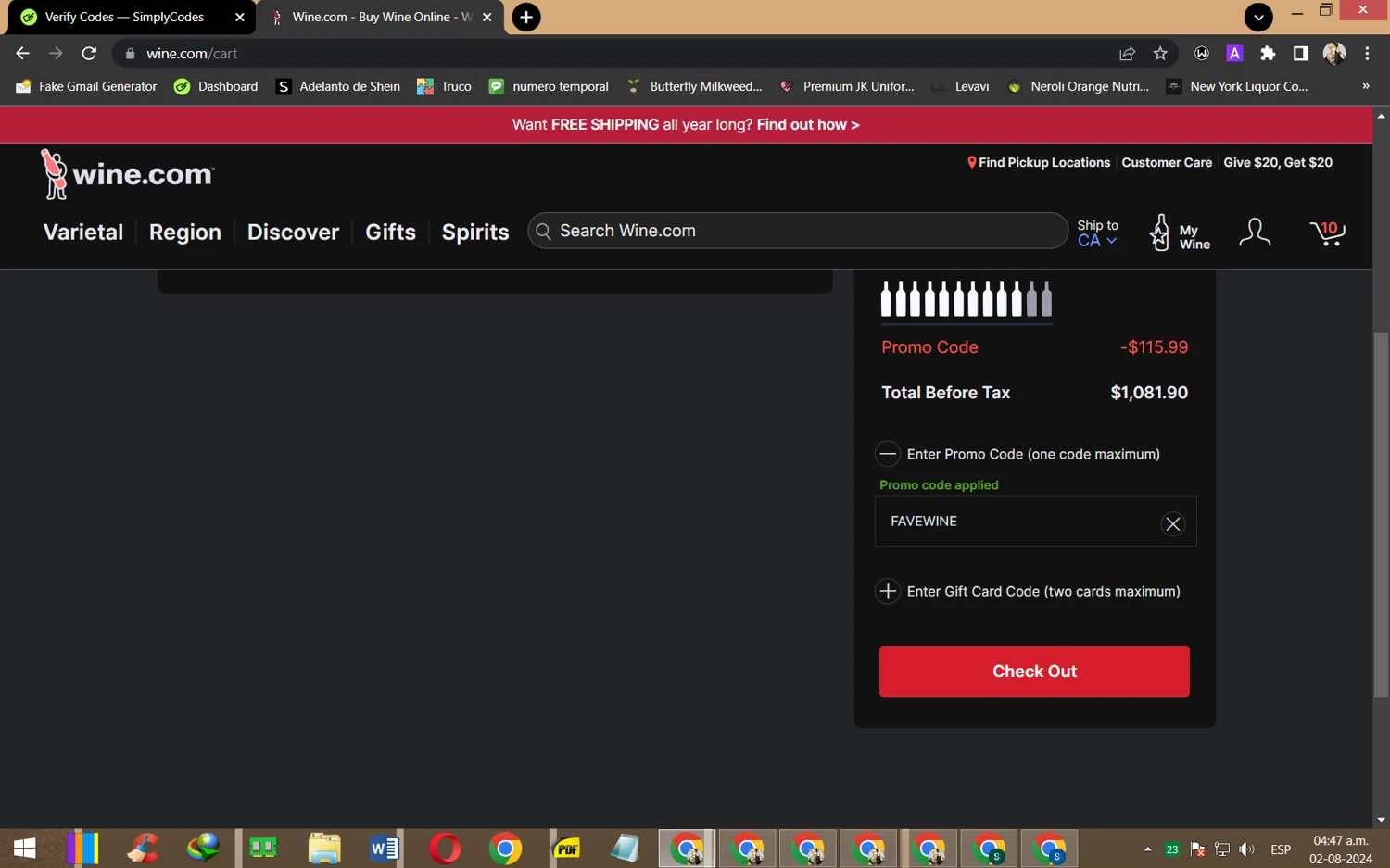Open the Gifts menu
The image size is (1390, 868).
(390, 233)
